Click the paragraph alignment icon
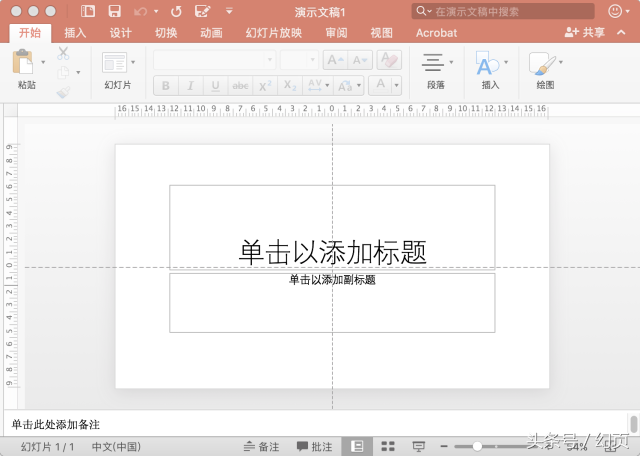 click(432, 62)
